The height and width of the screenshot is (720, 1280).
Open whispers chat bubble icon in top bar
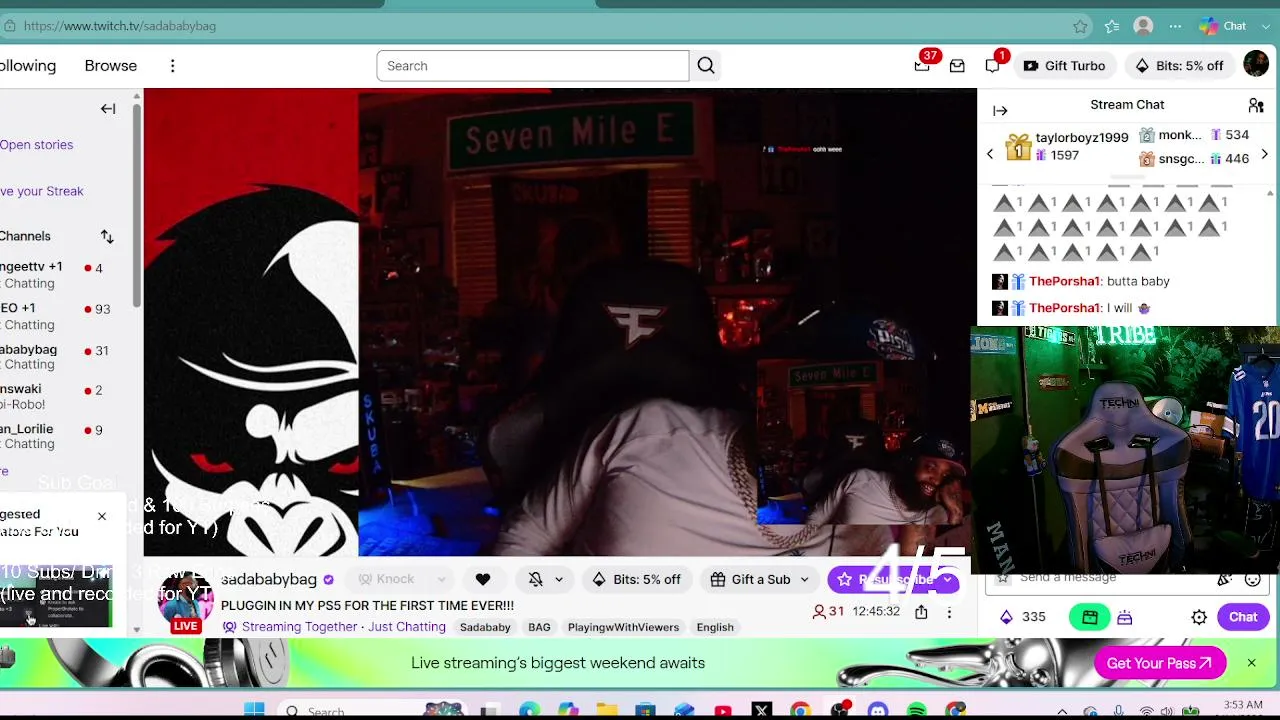(992, 66)
